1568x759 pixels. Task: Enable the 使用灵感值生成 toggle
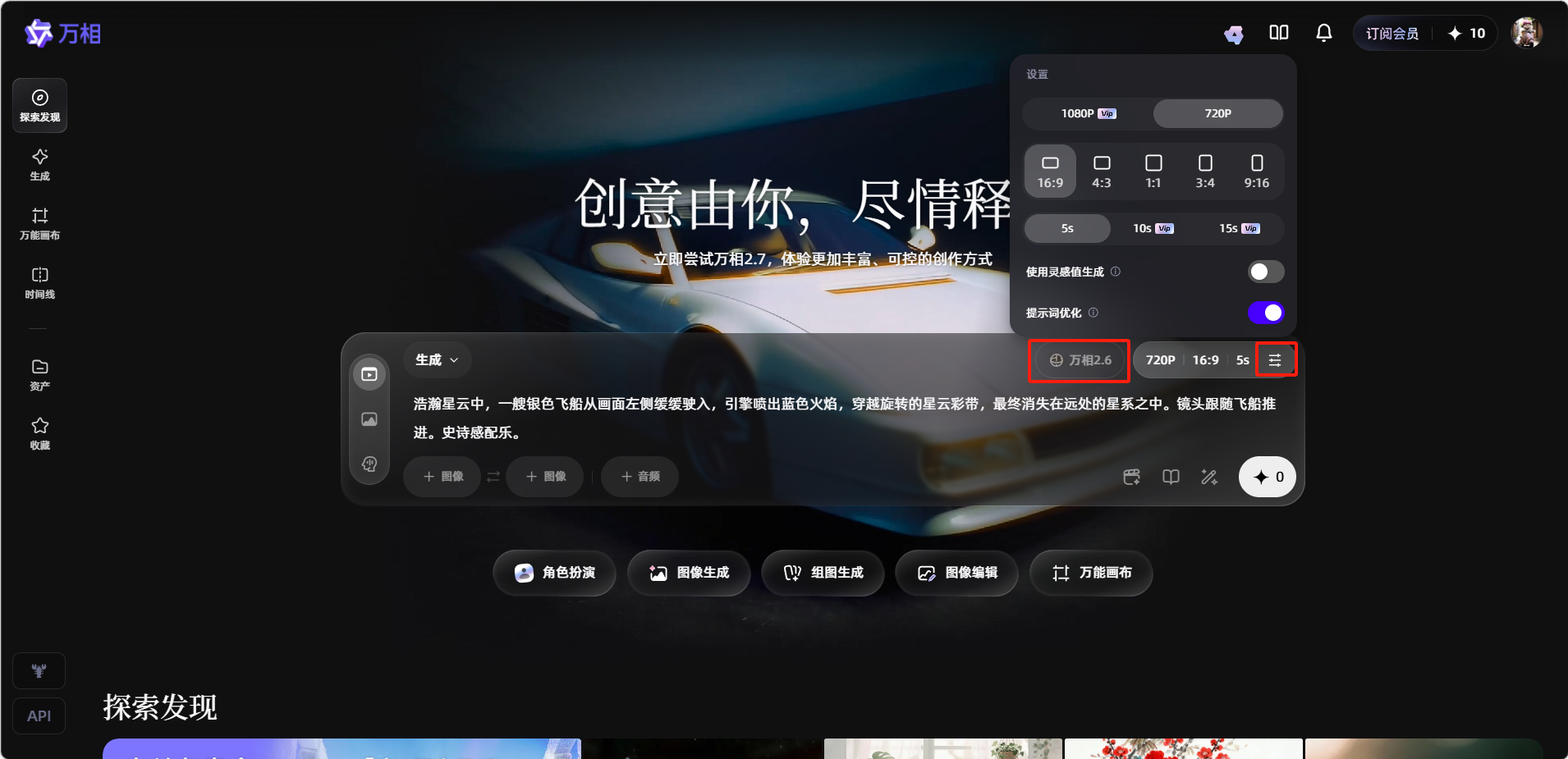coord(1265,272)
